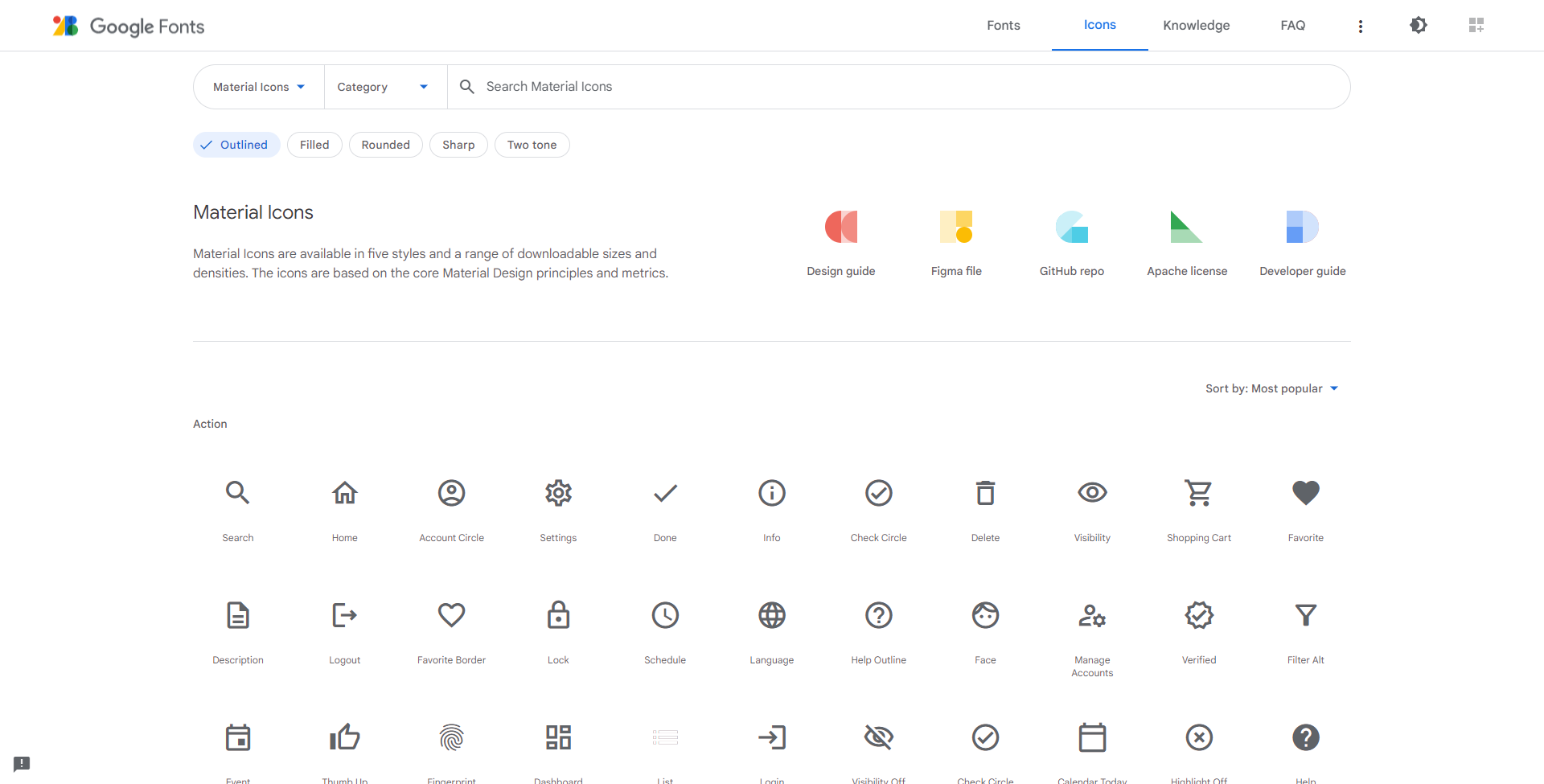This screenshot has width=1544, height=784.
Task: Deselect the Outlined style chip
Action: click(x=236, y=145)
